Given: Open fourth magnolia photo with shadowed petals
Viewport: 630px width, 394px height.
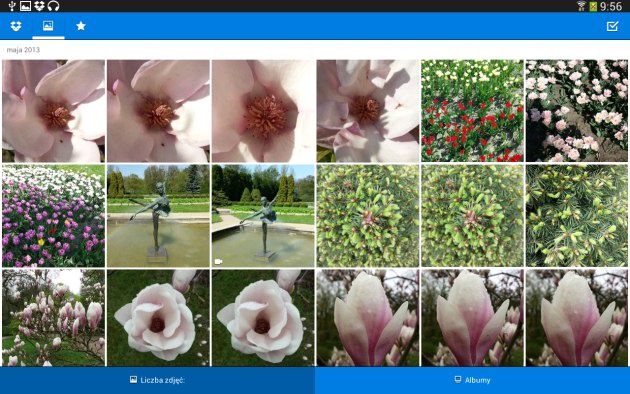Looking at the screenshot, I should tap(368, 111).
